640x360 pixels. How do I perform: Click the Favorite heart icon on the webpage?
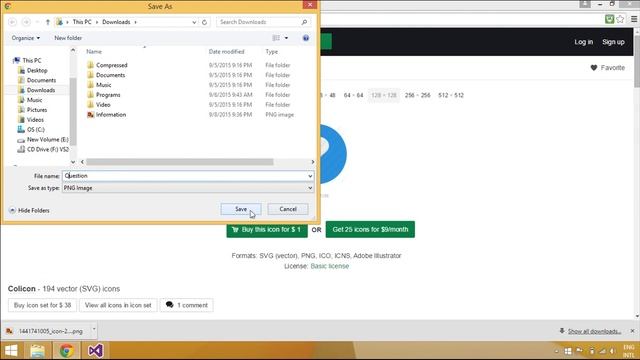(x=594, y=68)
